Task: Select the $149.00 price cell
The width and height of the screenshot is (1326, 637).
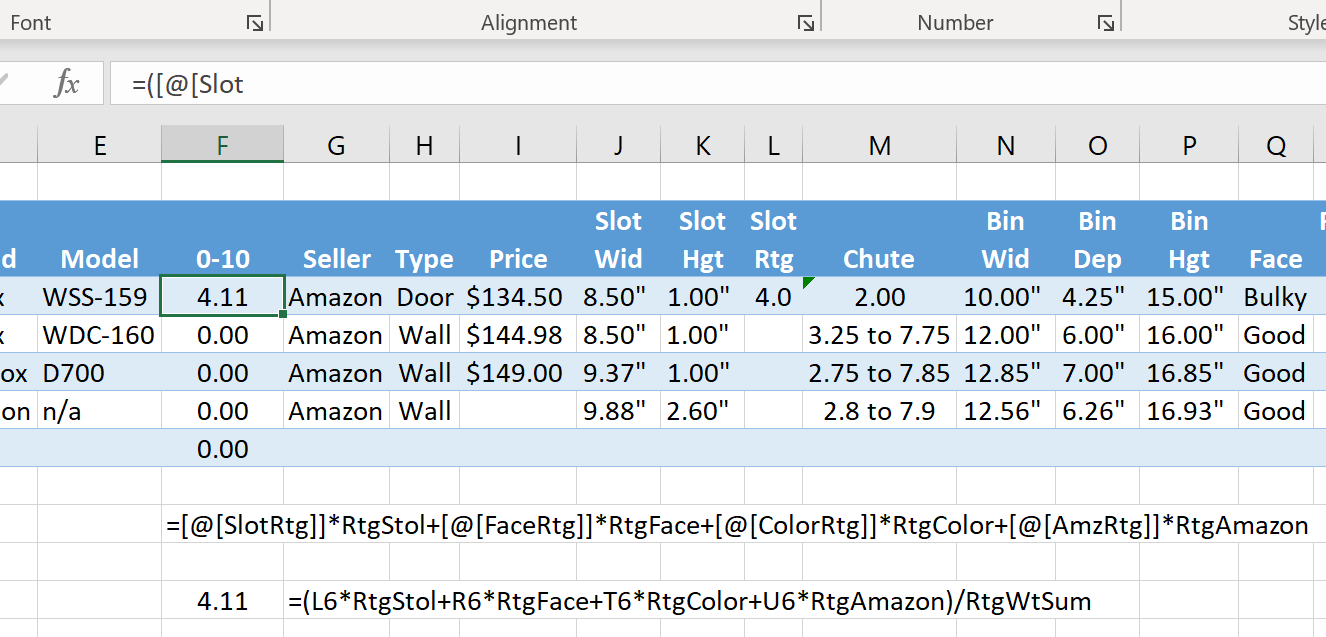Action: (x=518, y=373)
